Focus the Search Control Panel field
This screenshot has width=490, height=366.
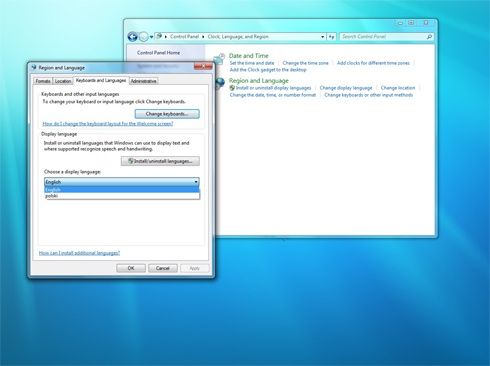(x=383, y=37)
